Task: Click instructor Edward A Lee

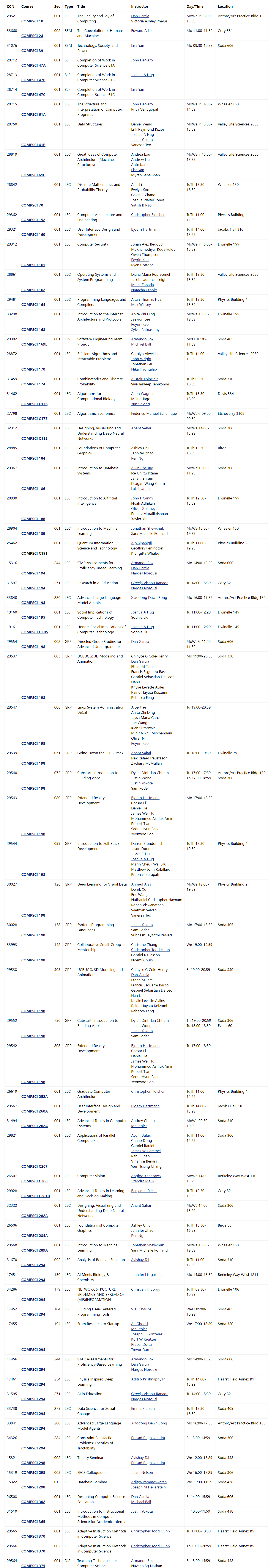Action: click(x=142, y=30)
